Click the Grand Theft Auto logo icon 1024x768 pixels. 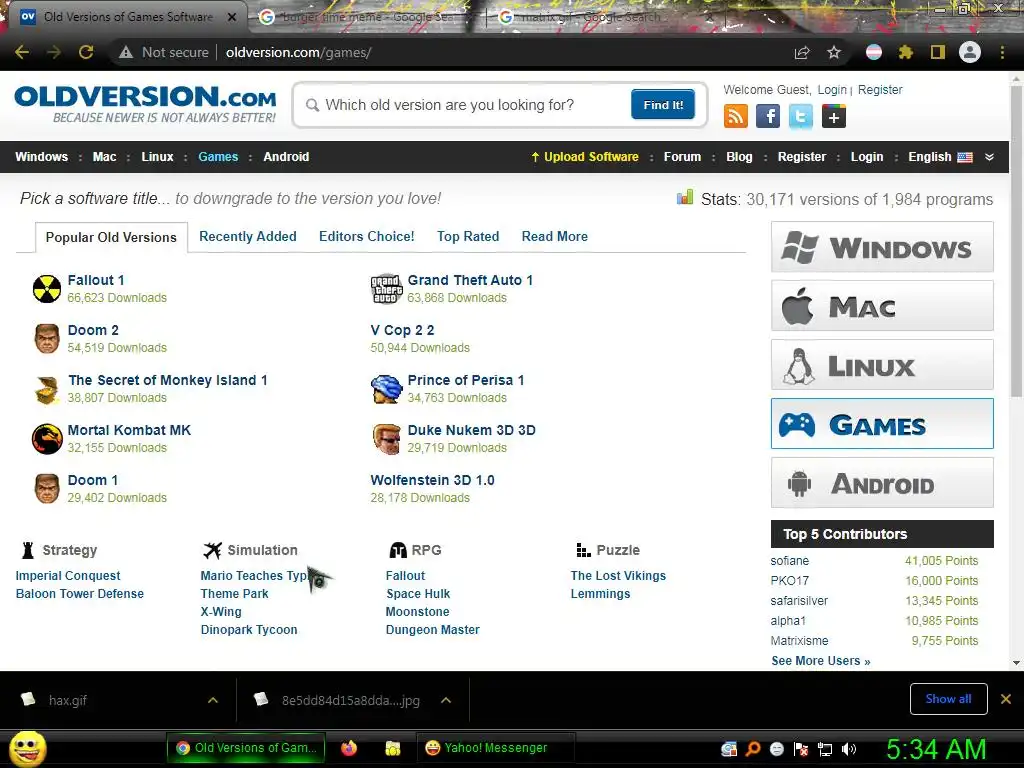click(386, 289)
